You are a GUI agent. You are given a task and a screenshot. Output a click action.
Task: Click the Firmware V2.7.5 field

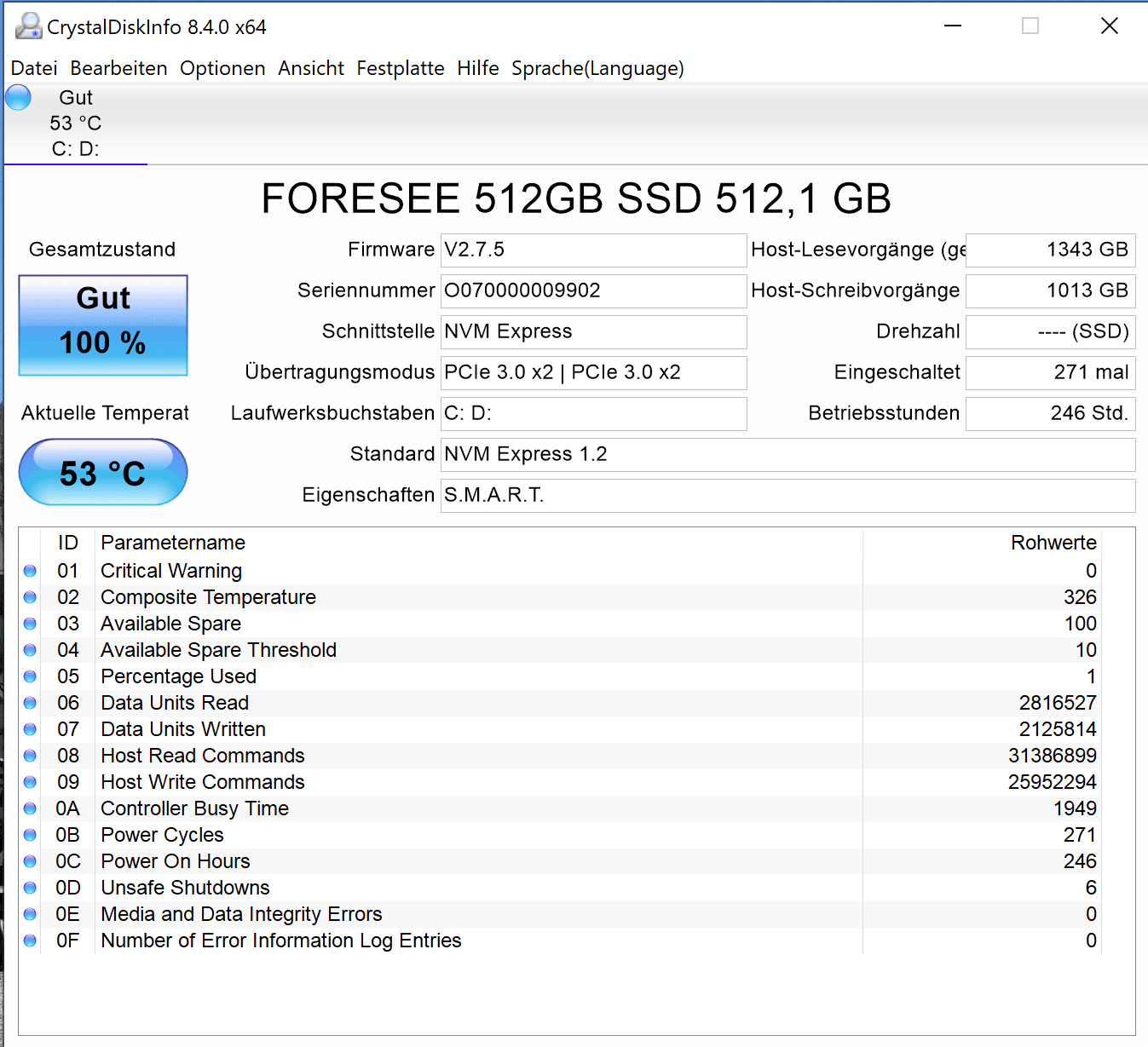point(593,250)
